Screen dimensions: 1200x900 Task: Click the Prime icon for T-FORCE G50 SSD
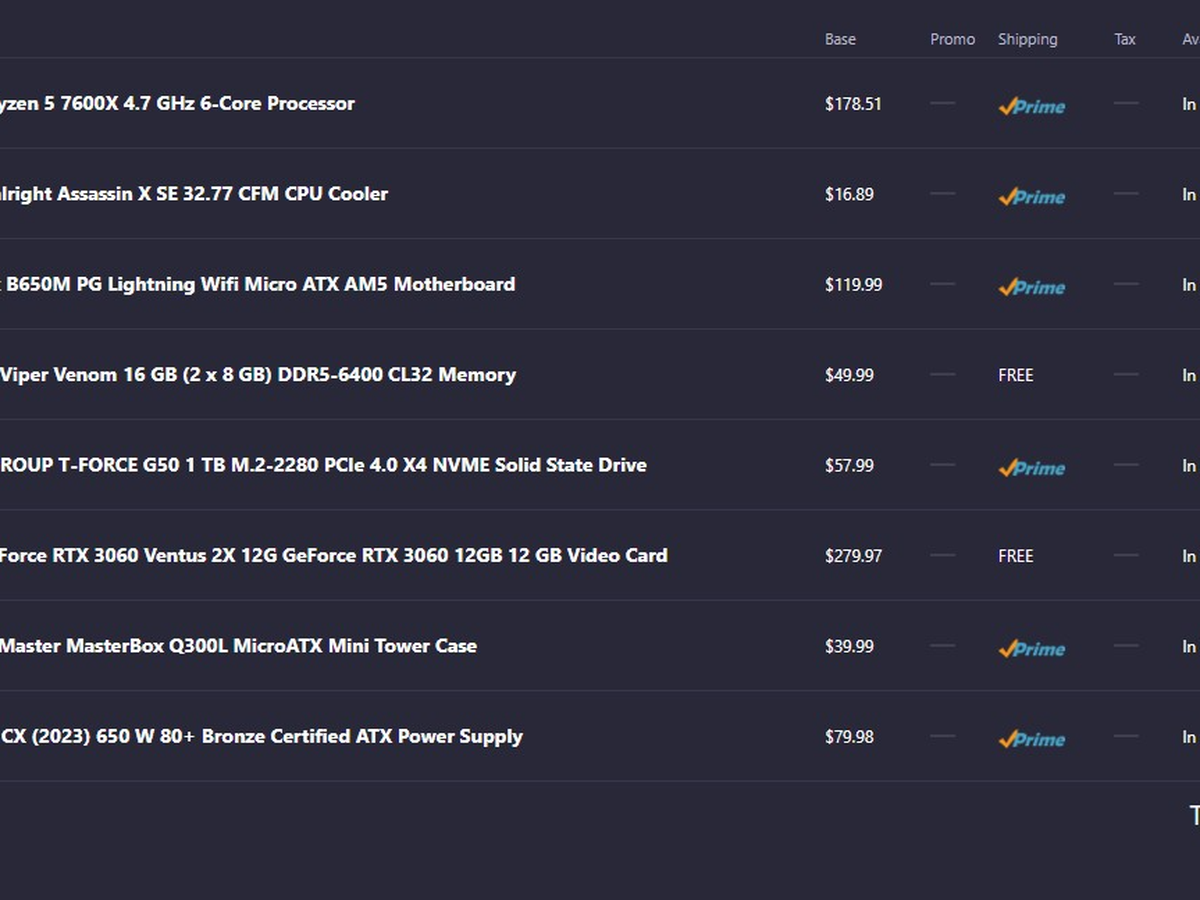pyautogui.click(x=1031, y=468)
